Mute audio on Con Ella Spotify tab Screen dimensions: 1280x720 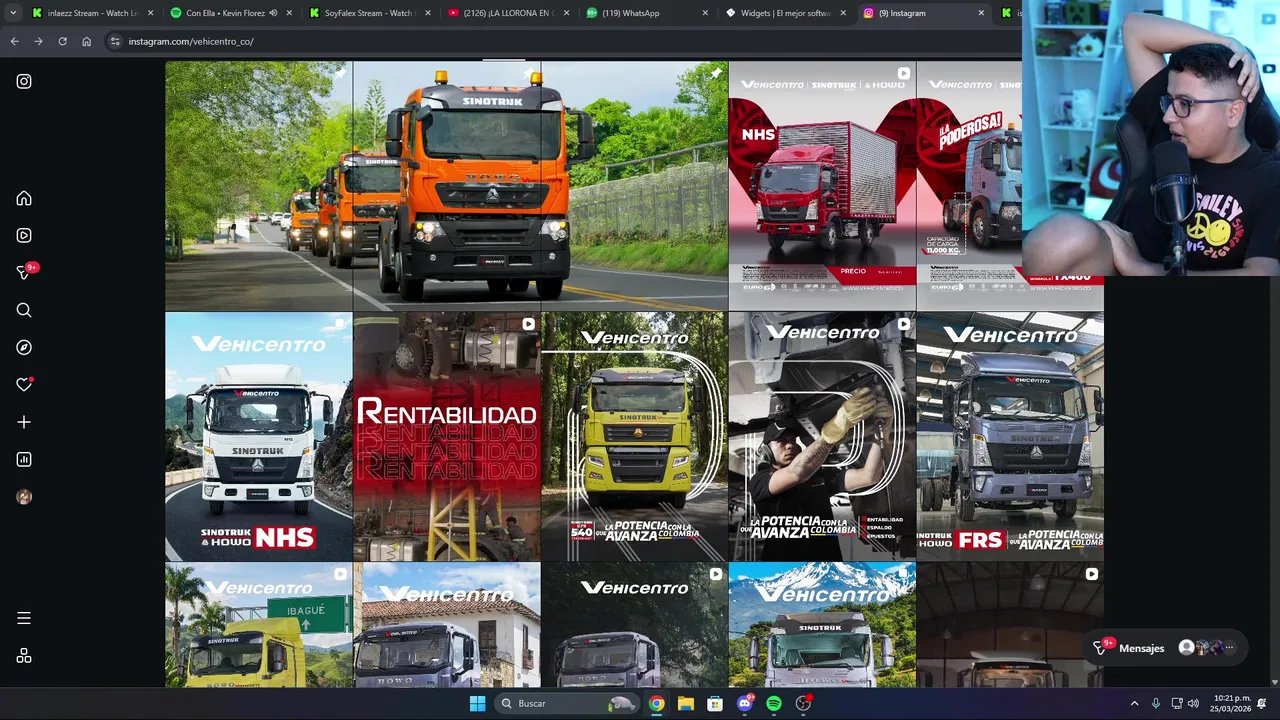(x=273, y=13)
